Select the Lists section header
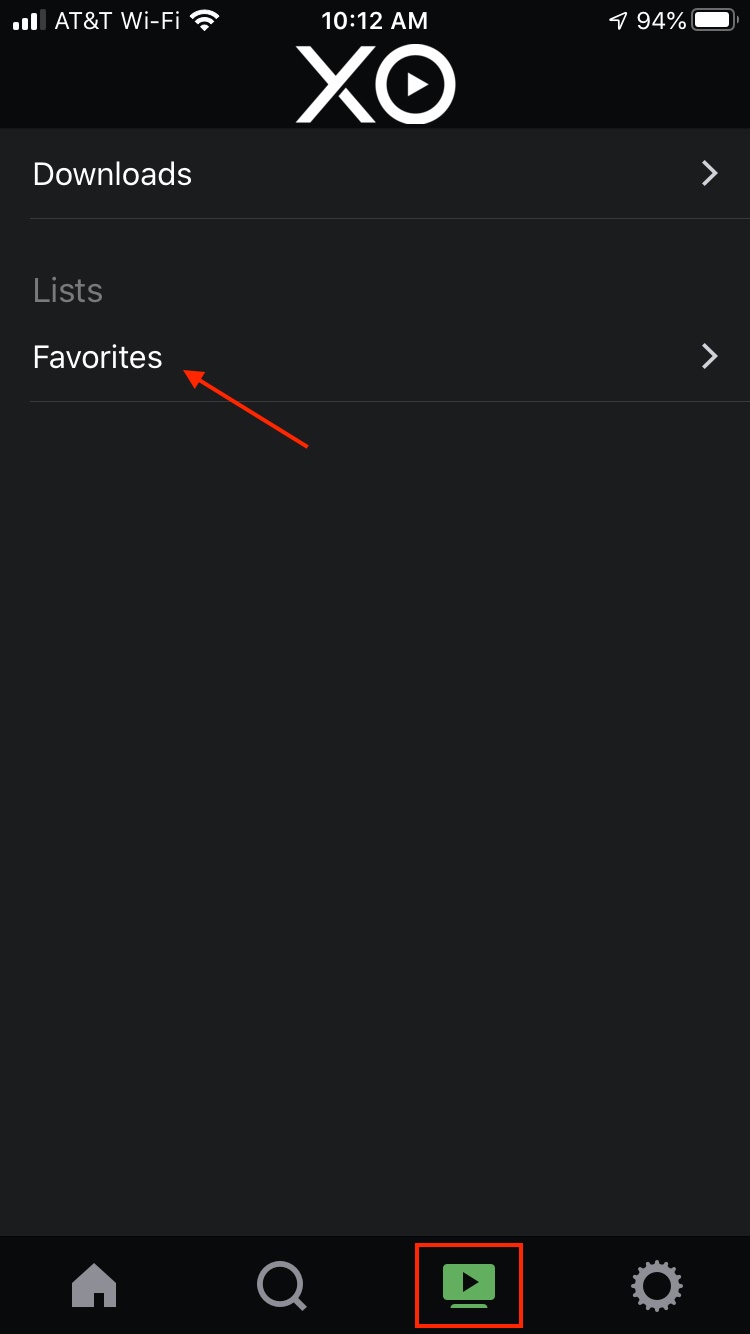 click(68, 290)
